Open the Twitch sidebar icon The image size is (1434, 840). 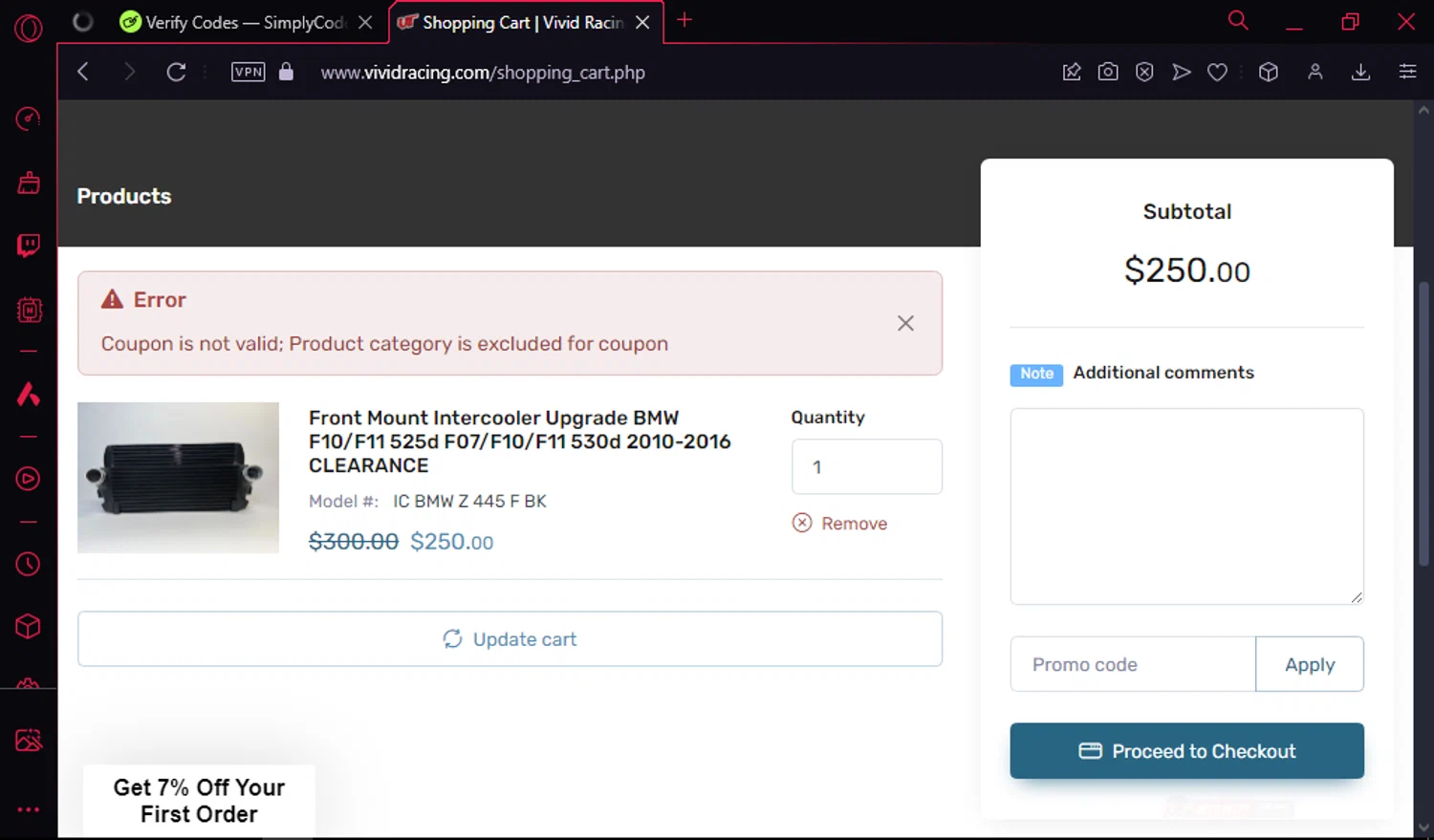coord(29,246)
